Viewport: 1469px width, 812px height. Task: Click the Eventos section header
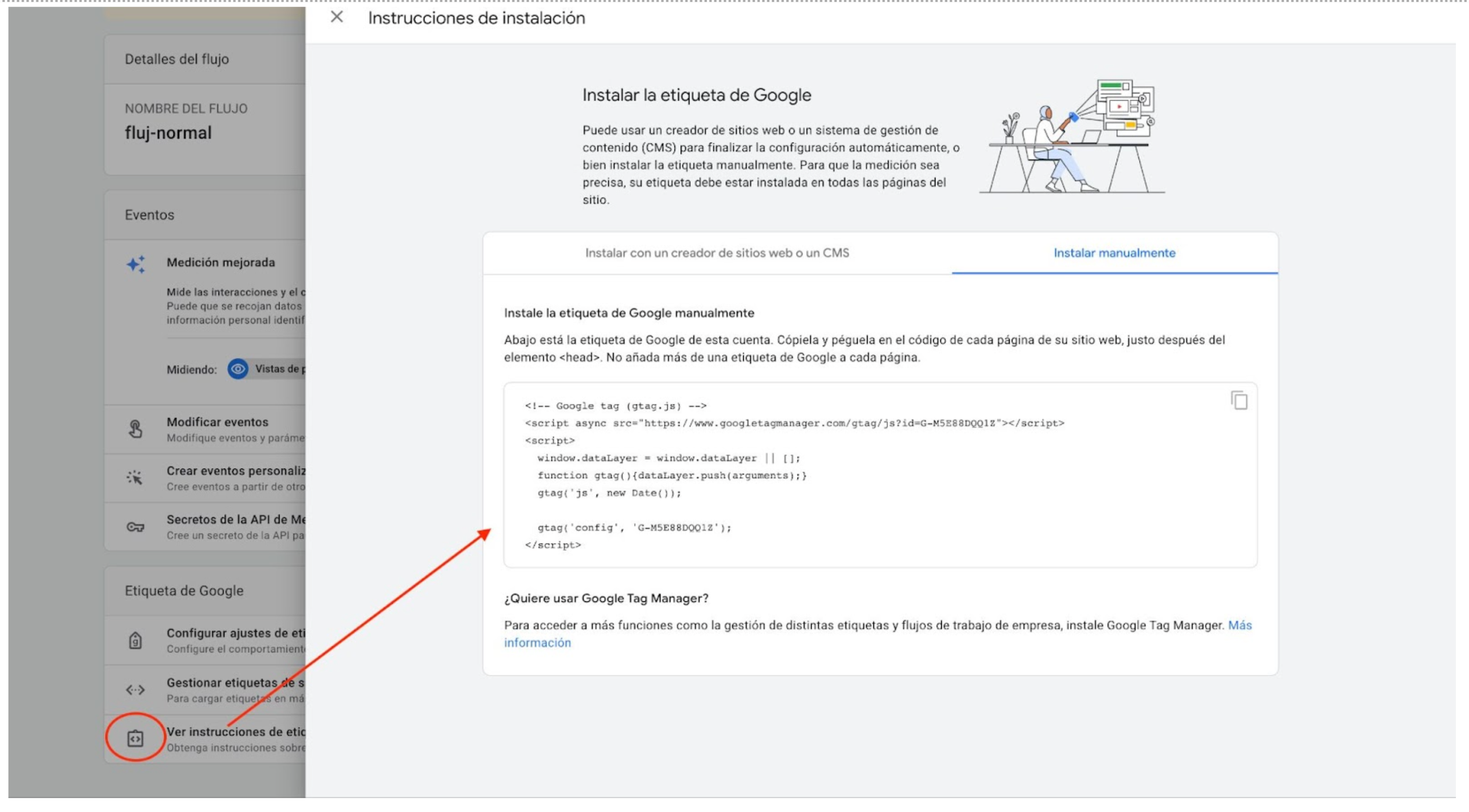[x=149, y=215]
